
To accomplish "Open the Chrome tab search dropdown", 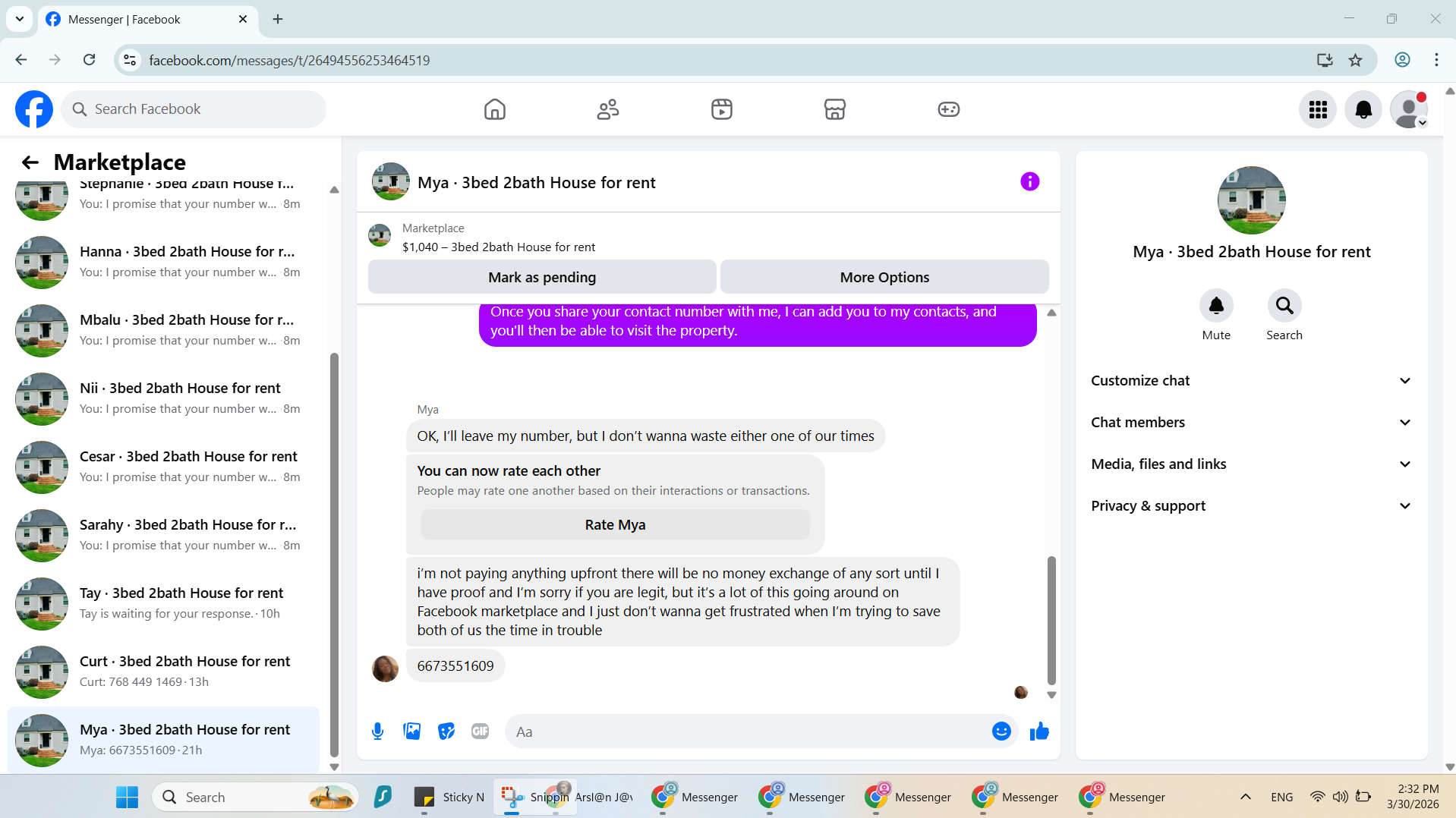I will [20, 19].
